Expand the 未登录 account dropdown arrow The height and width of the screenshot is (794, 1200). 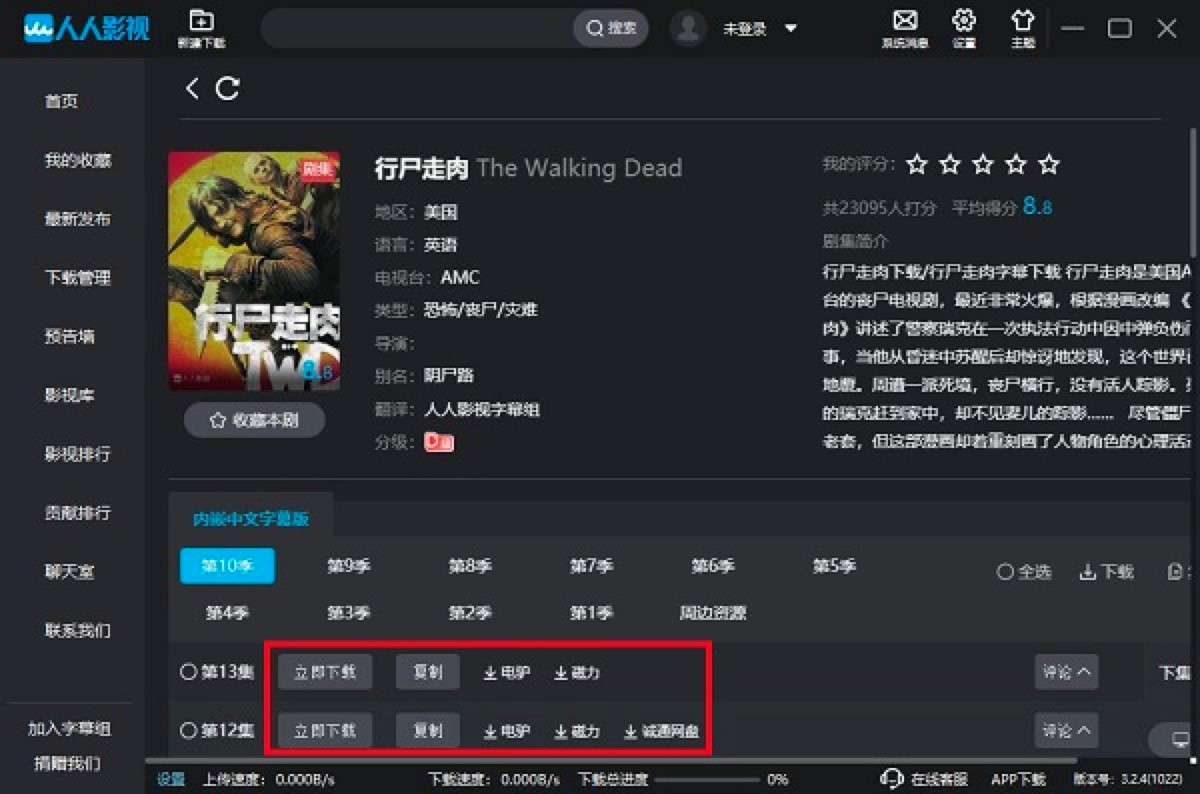[x=791, y=29]
